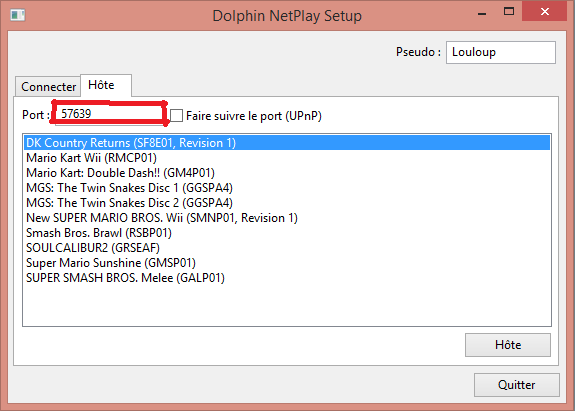Choose Smash Bros. Brawl in the list
The image size is (575, 411).
pos(287,233)
